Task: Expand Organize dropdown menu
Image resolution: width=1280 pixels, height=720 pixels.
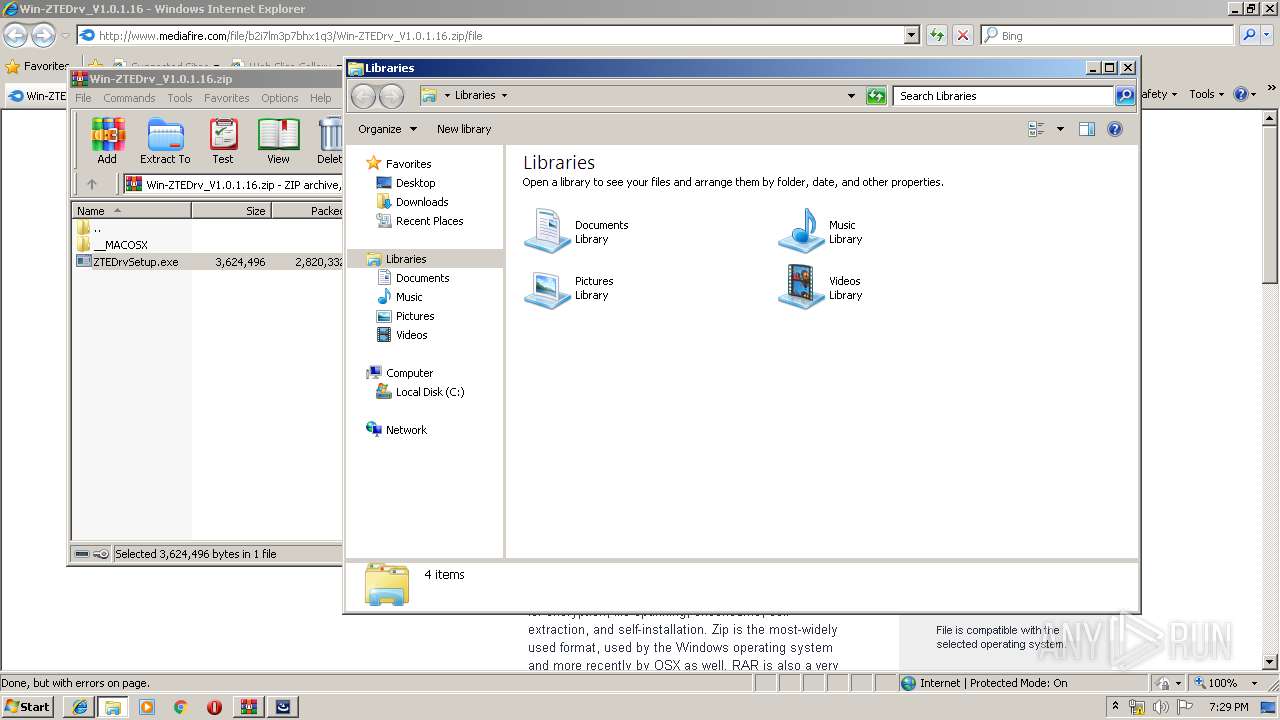Action: point(387,129)
